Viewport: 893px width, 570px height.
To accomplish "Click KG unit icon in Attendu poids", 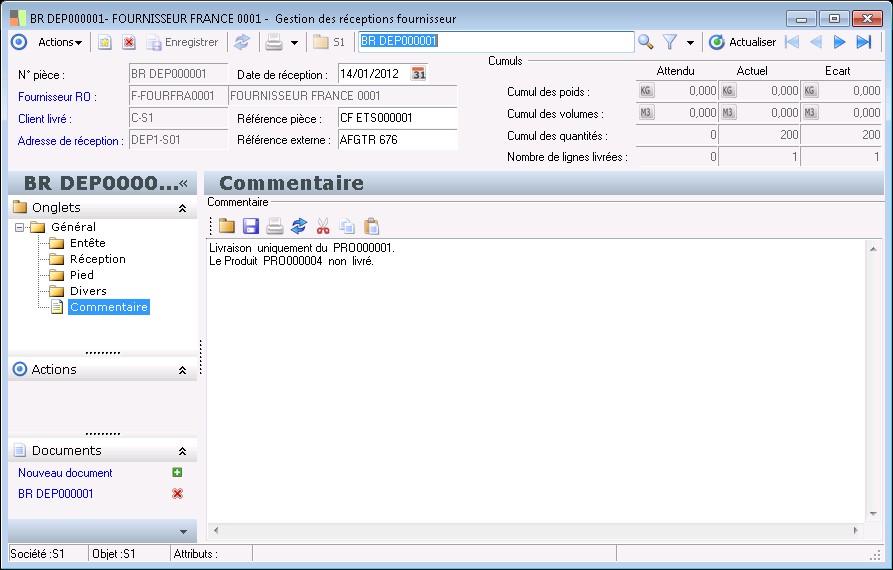I will point(646,91).
